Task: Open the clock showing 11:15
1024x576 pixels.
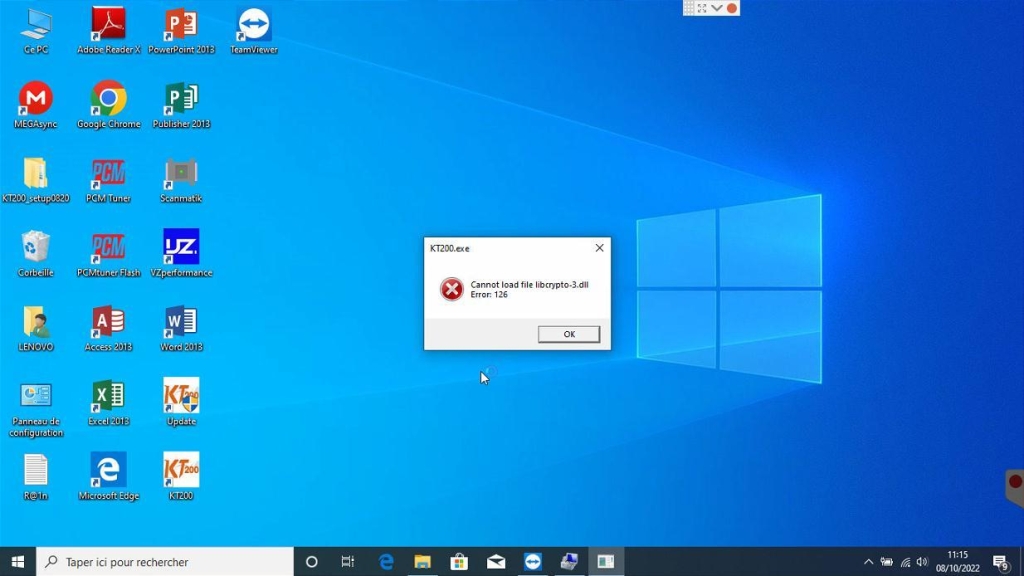Action: pyautogui.click(x=957, y=562)
